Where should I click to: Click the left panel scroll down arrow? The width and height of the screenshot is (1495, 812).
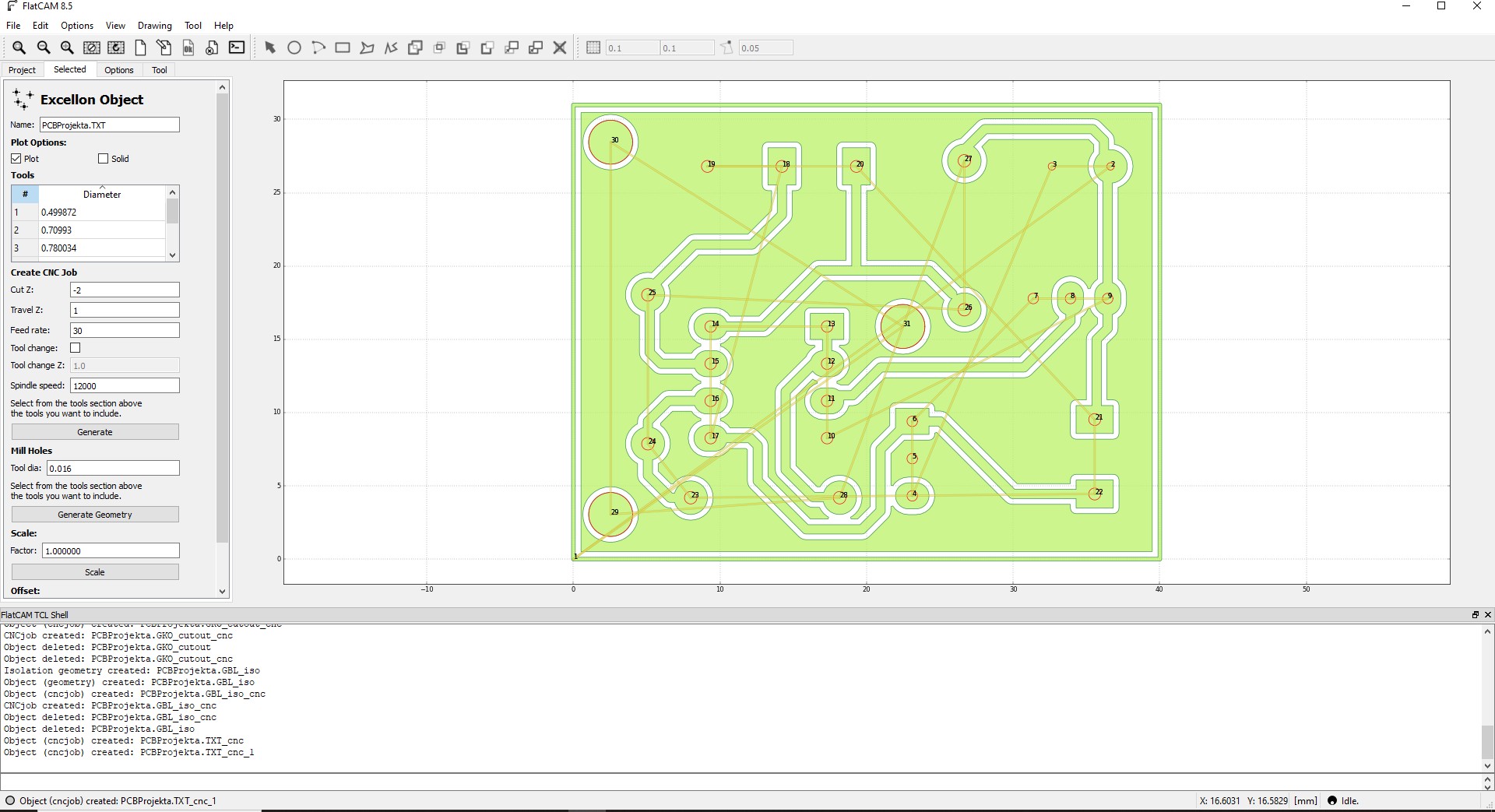pyautogui.click(x=222, y=592)
